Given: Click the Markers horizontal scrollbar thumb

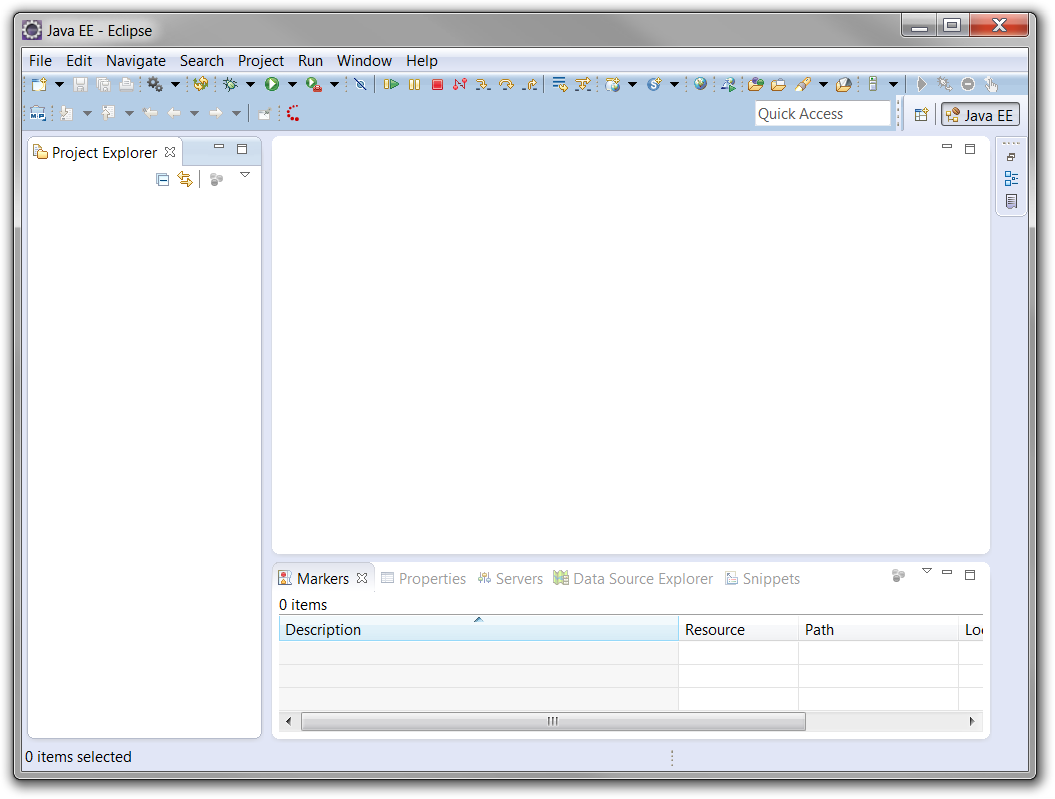Looking at the screenshot, I should point(553,722).
